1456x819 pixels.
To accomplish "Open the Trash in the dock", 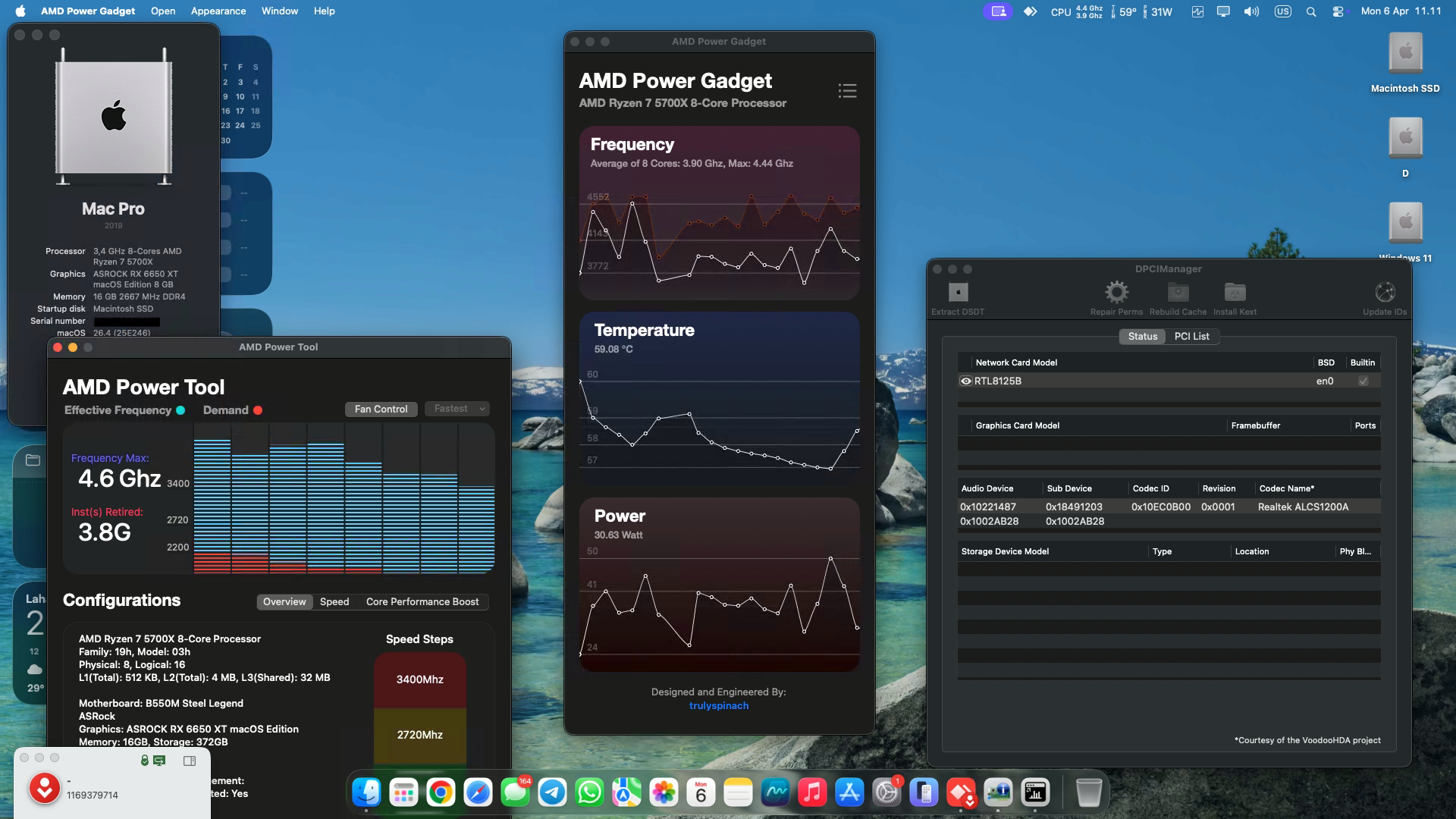I will [1089, 793].
